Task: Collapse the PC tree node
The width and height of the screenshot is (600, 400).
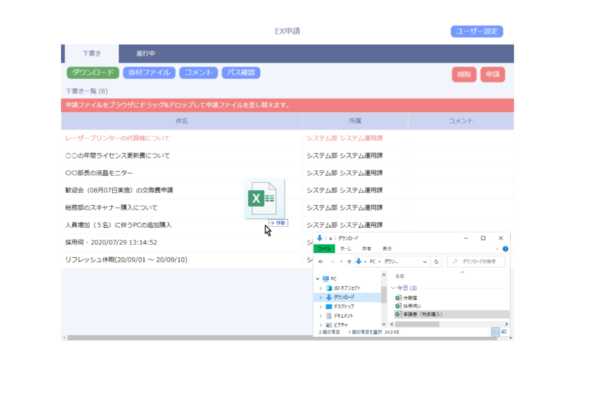Action: point(316,279)
